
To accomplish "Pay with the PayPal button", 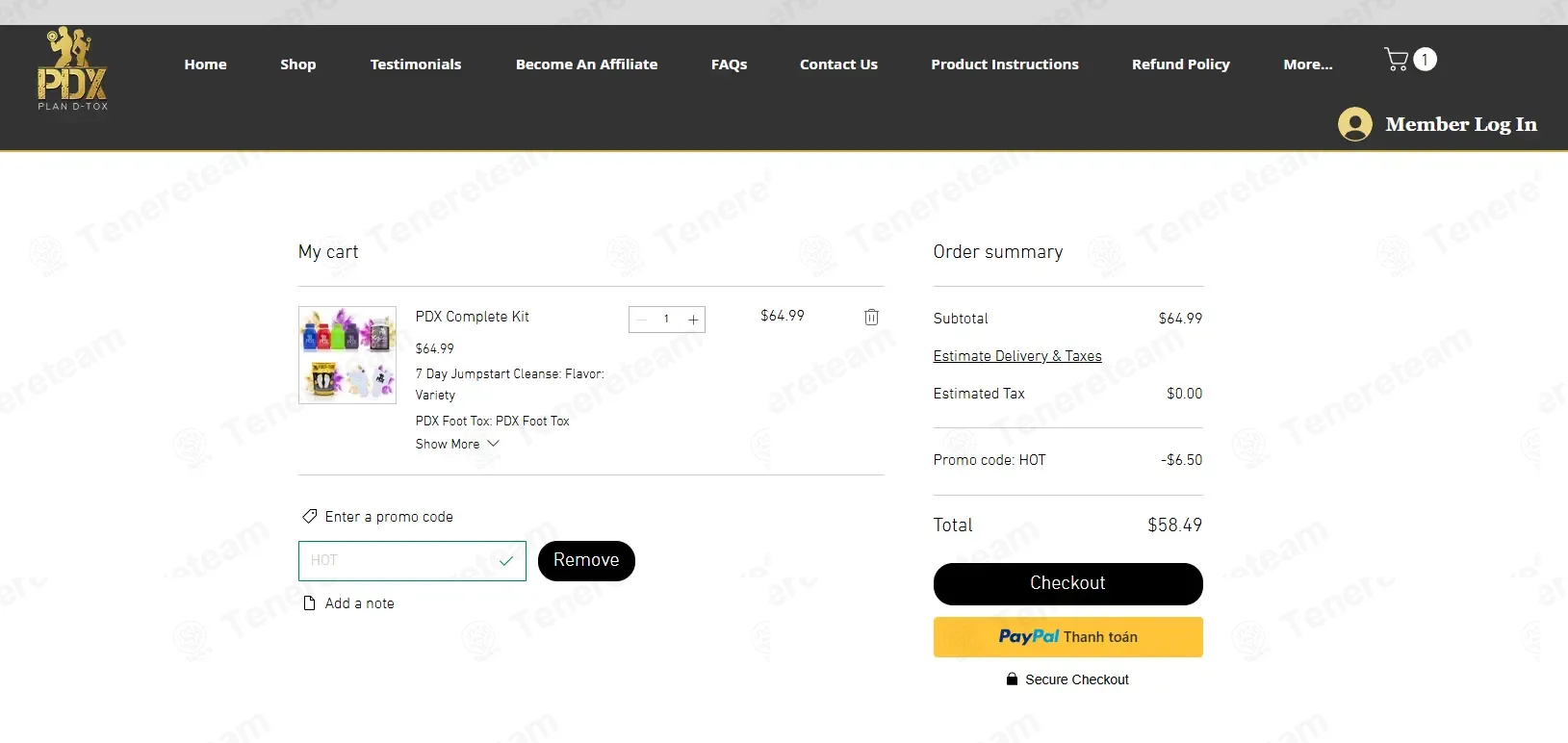I will point(1068,637).
